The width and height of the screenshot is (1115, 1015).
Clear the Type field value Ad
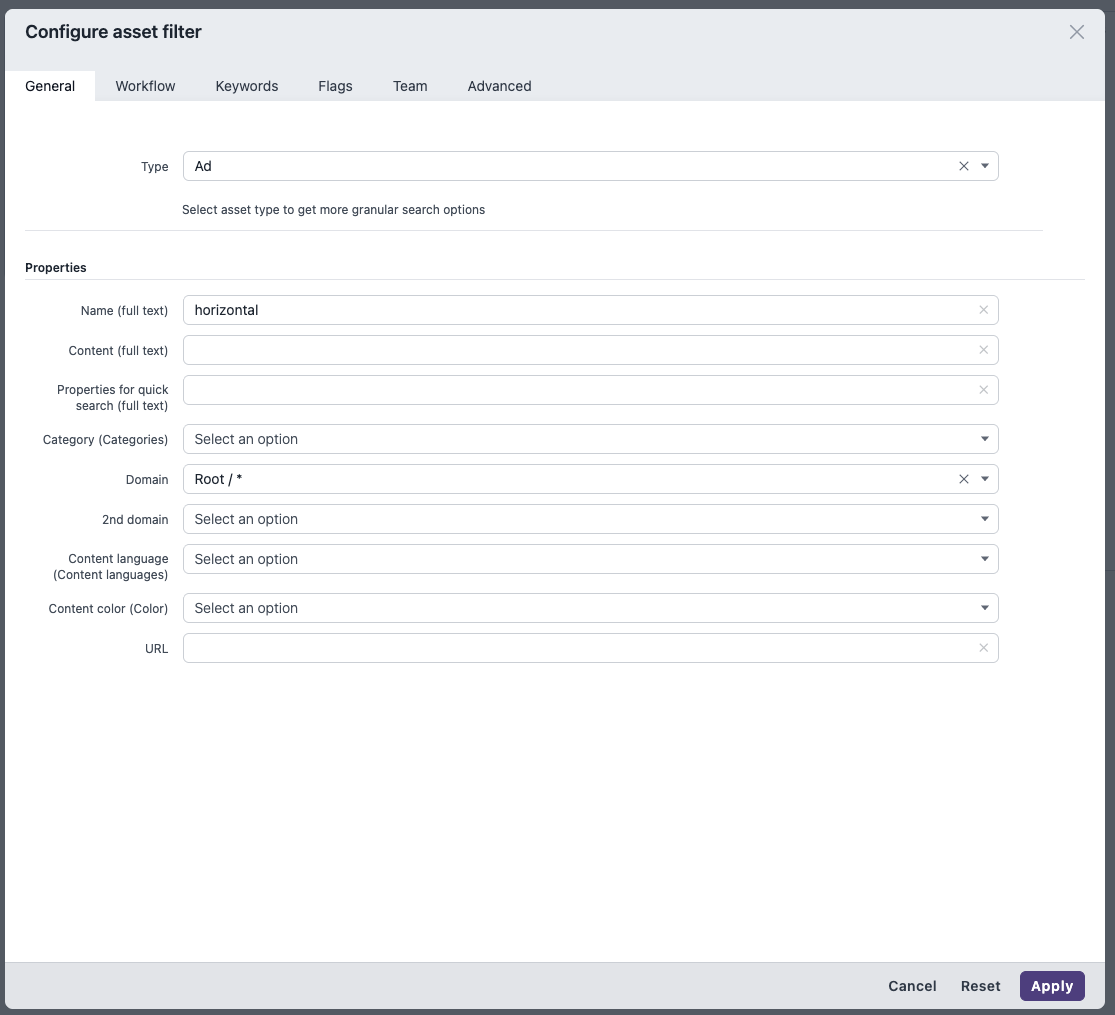(964, 166)
